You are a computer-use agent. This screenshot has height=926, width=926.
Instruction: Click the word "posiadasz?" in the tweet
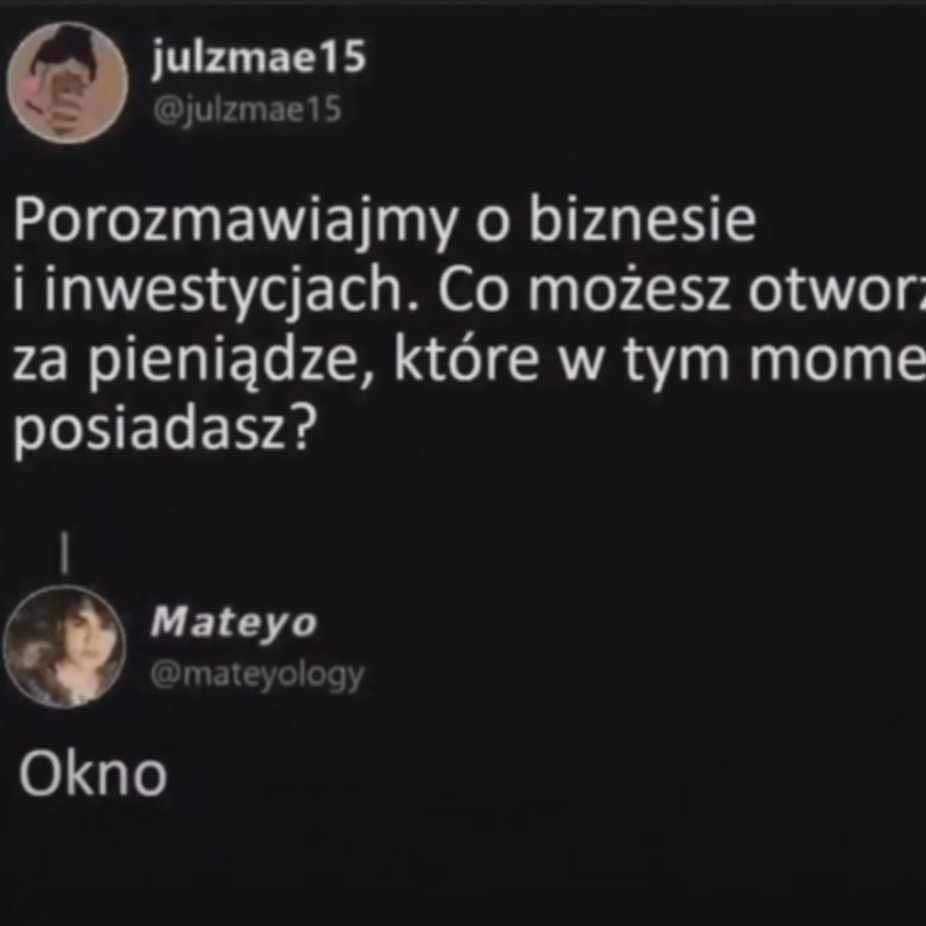point(161,430)
